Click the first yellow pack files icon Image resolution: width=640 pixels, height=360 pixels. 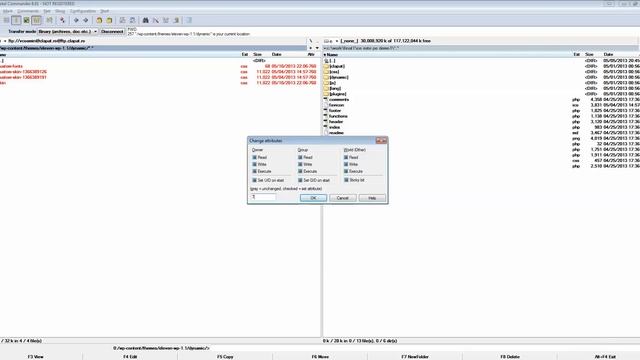pos(99,20)
